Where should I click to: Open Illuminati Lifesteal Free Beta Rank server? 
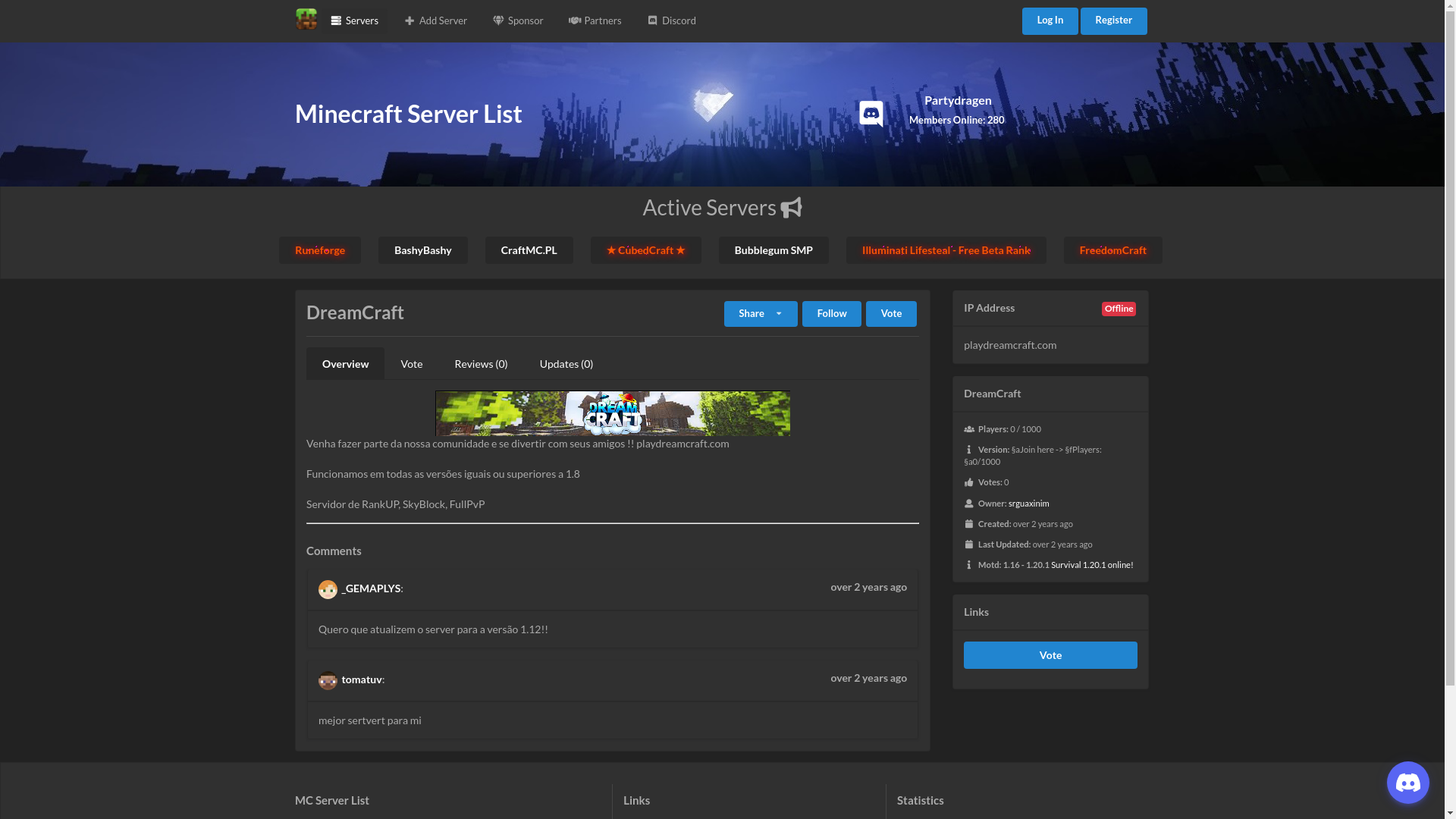coord(946,250)
